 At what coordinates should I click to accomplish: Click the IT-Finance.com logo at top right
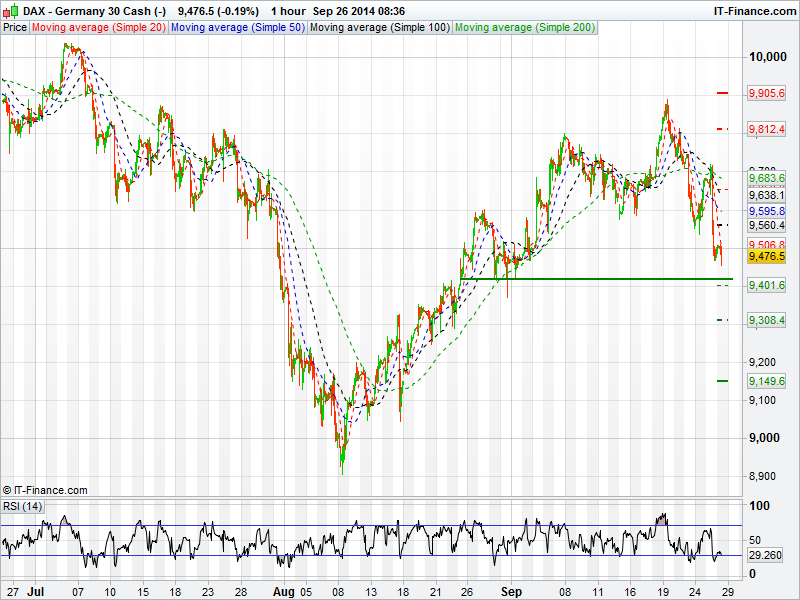[755, 10]
